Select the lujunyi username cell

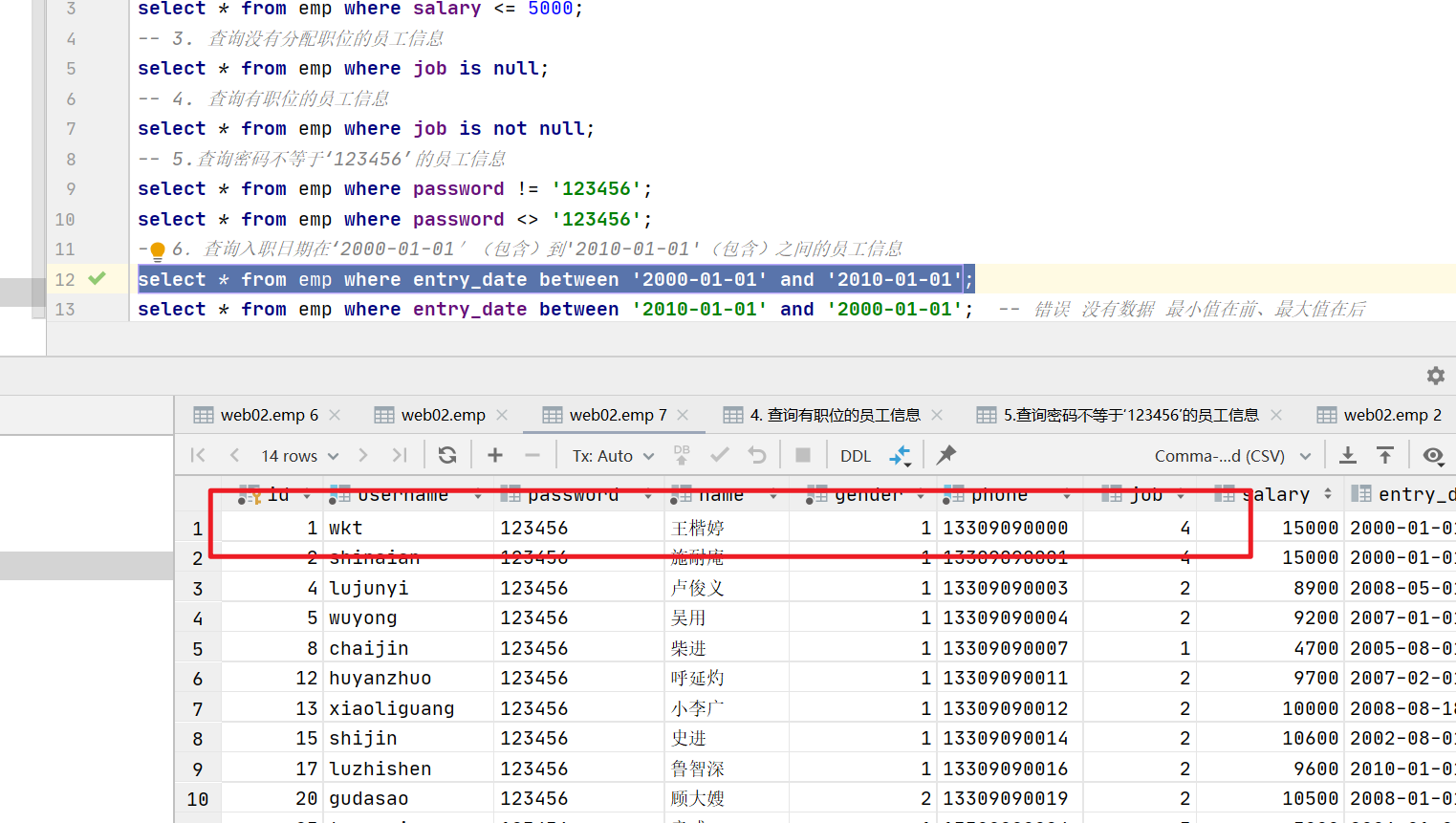(368, 588)
